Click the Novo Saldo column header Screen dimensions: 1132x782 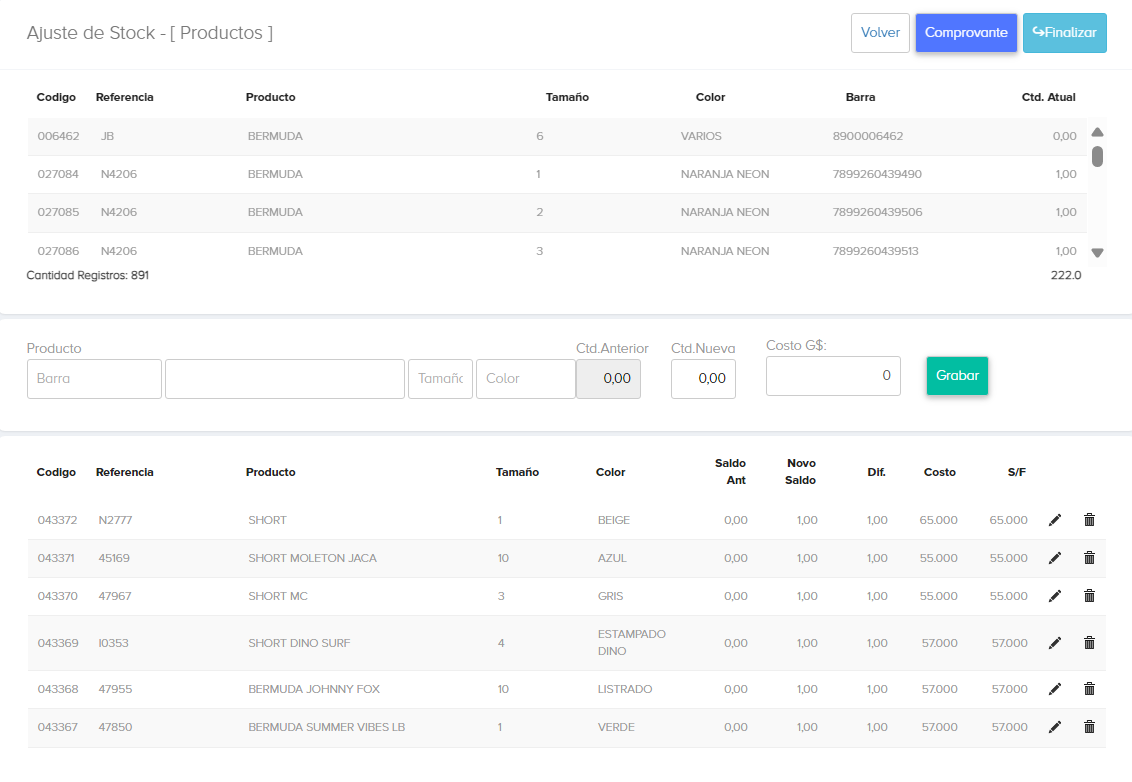point(801,472)
